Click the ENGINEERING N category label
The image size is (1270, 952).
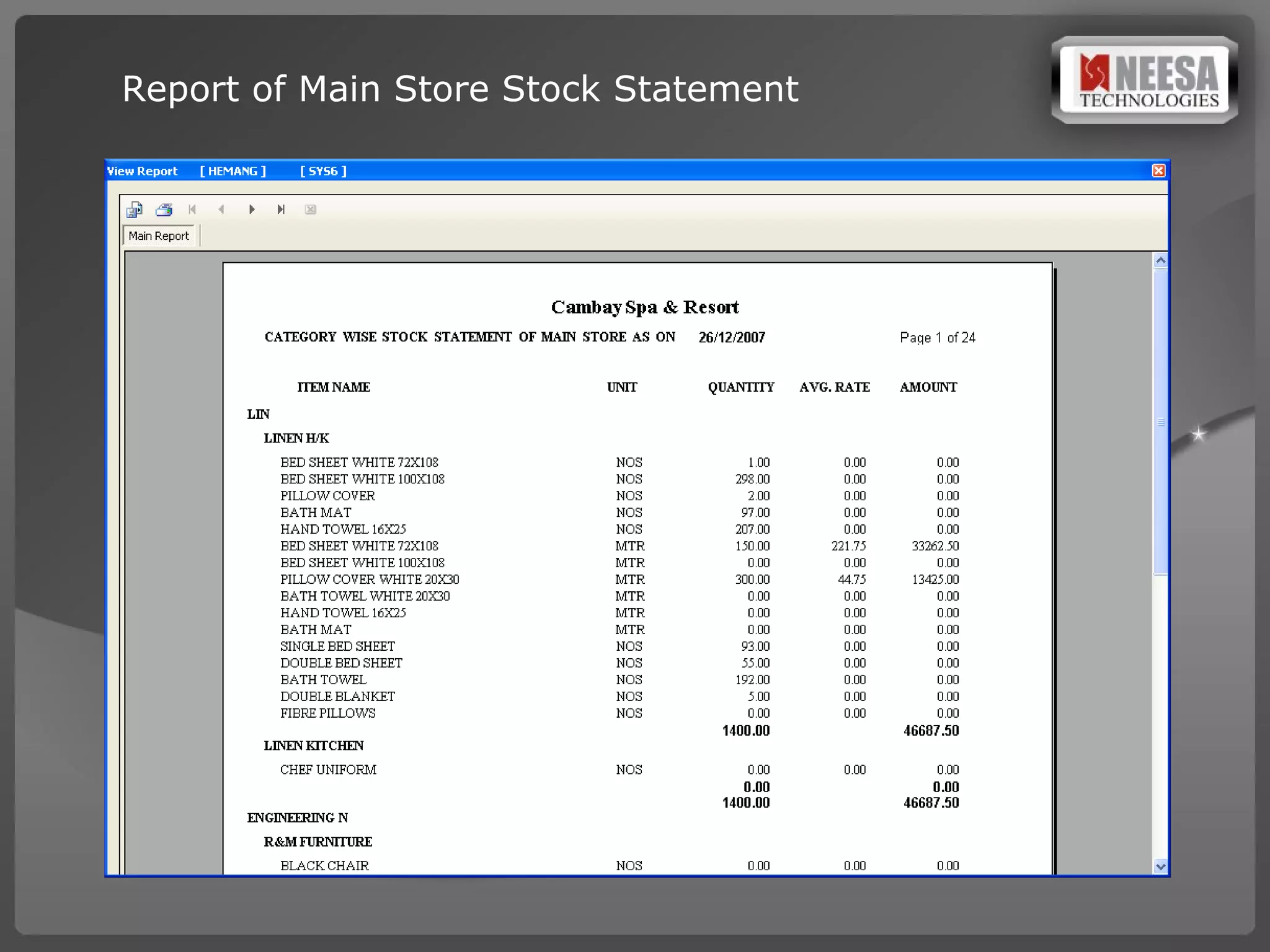tap(298, 818)
